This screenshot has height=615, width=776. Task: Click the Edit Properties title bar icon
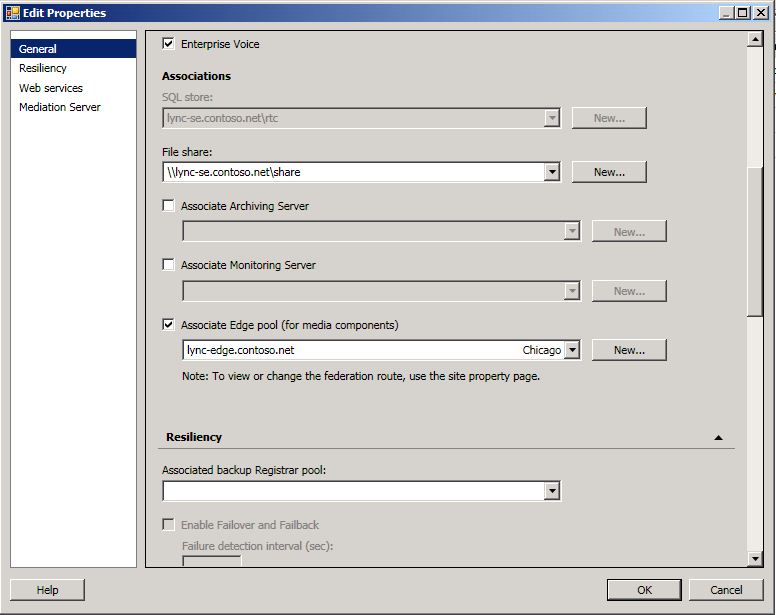(12, 12)
